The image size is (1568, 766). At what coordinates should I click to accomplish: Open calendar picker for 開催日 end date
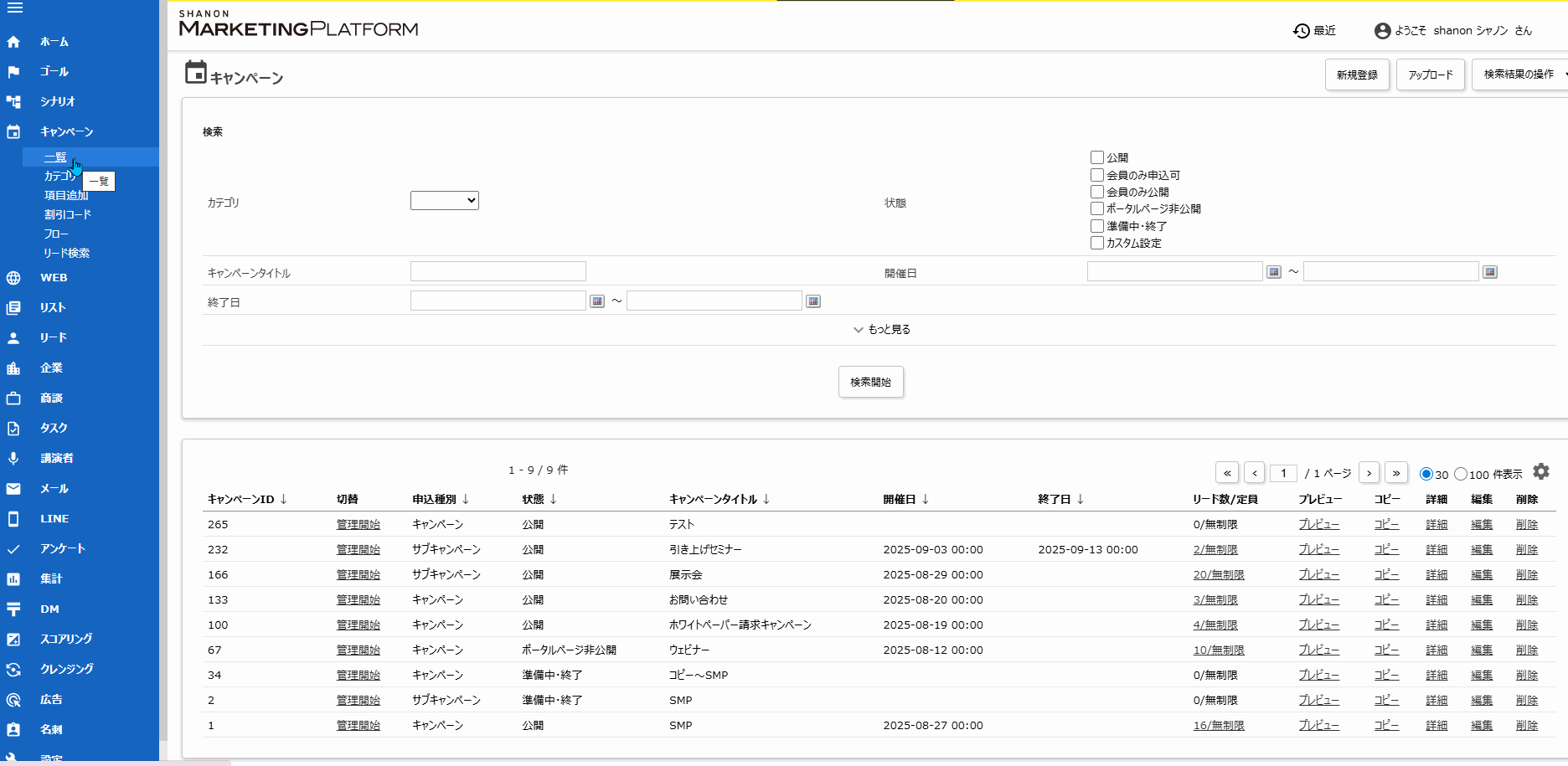click(x=1490, y=272)
